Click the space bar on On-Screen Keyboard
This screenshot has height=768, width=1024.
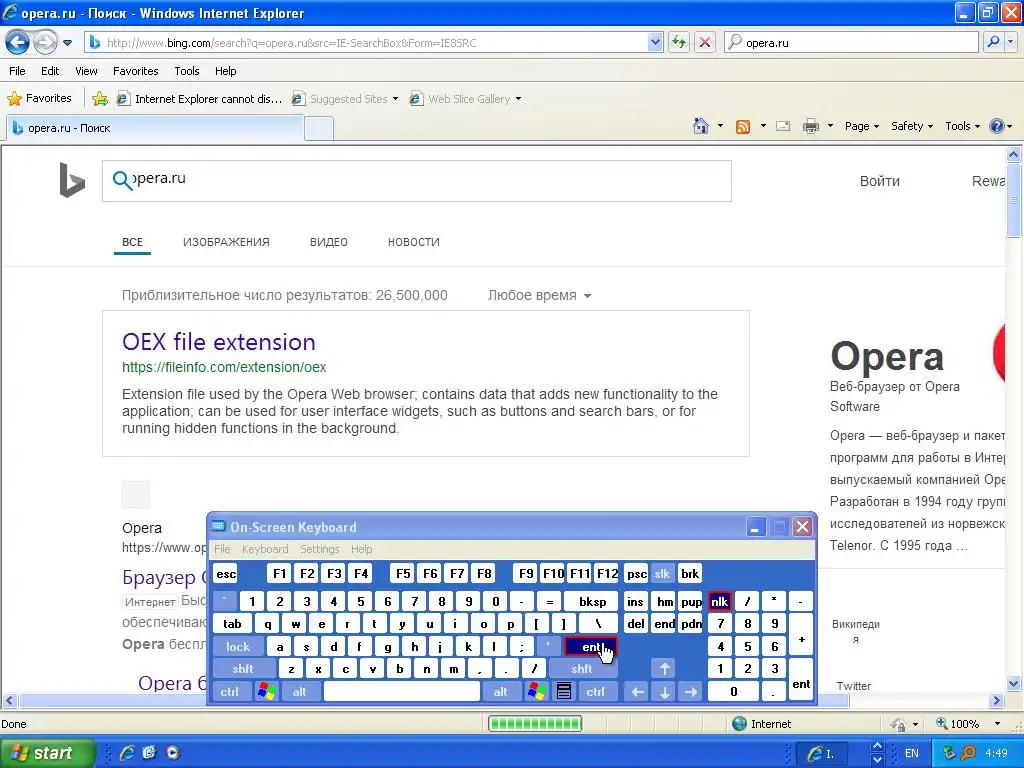click(402, 692)
